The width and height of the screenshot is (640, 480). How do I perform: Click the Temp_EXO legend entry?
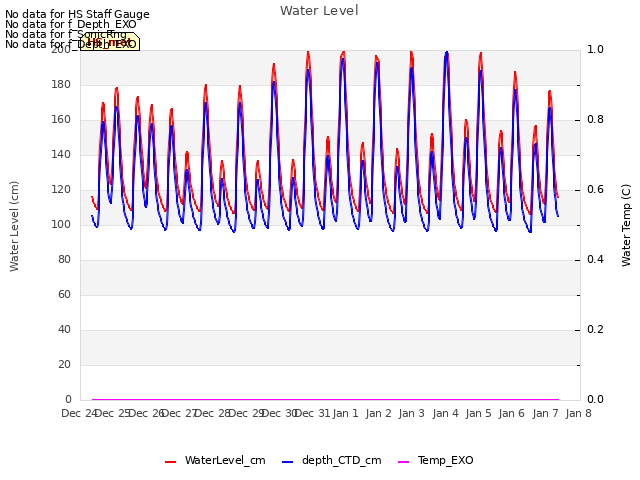click(436, 460)
